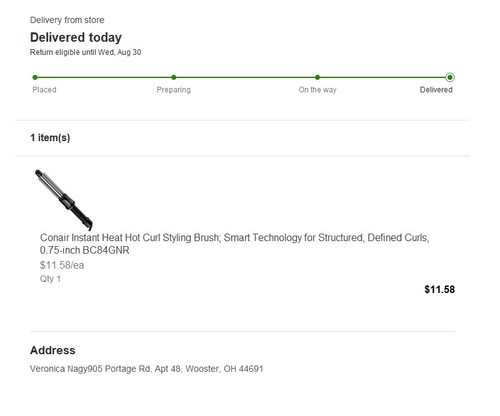Image resolution: width=500 pixels, height=416 pixels.
Task: Click the Preparing progress dot
Action: (x=174, y=77)
